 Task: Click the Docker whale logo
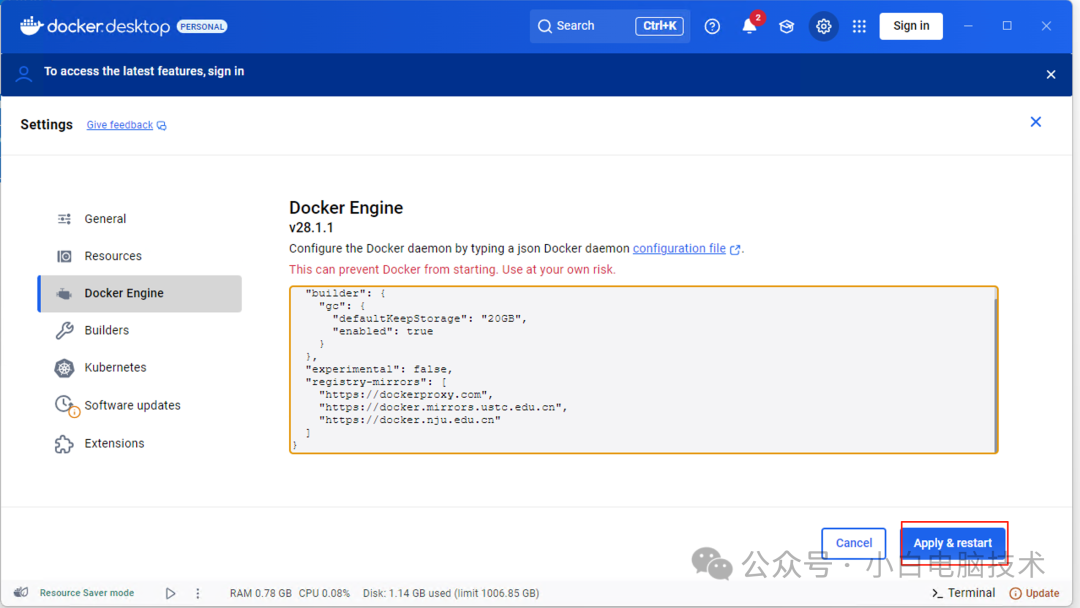click(31, 25)
